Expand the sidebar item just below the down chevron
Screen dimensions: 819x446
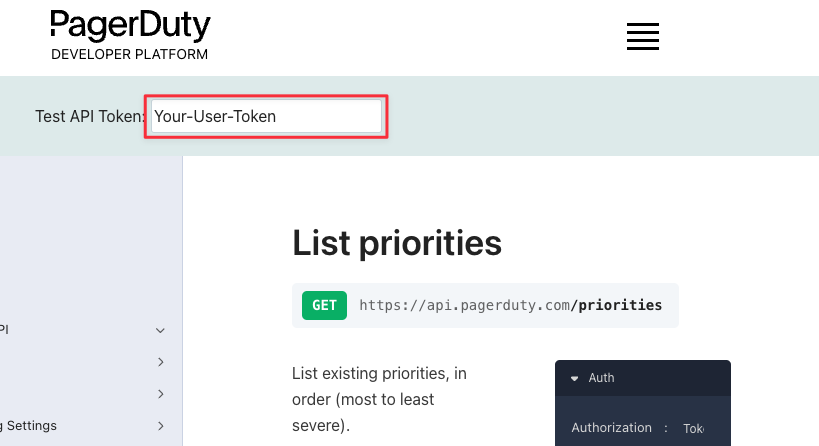click(x=160, y=362)
